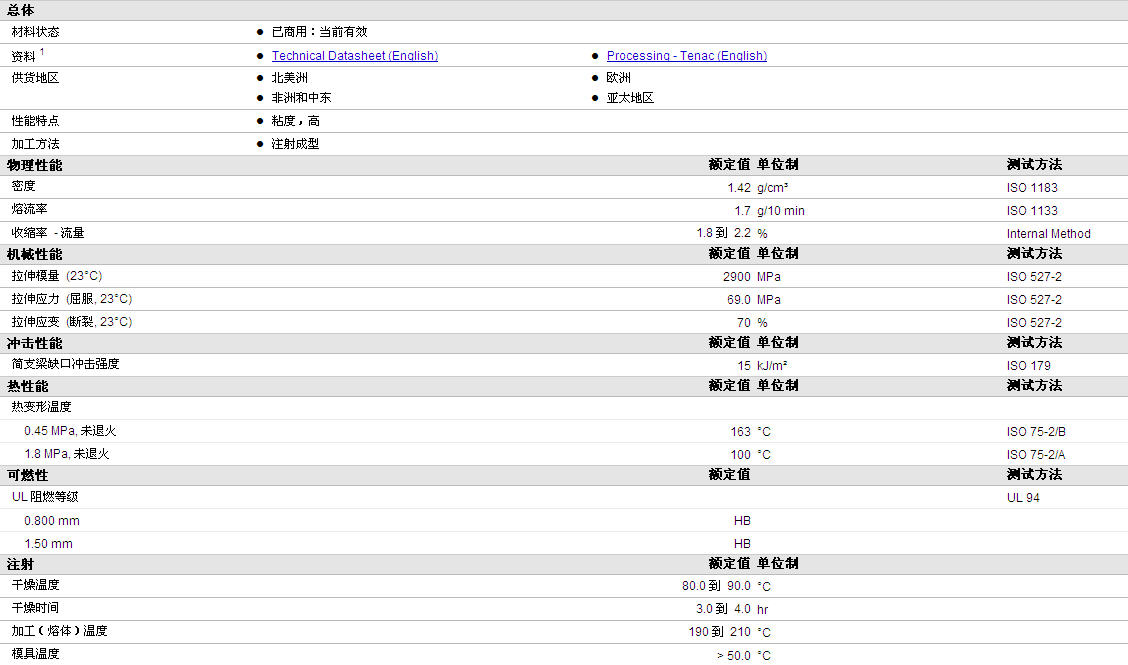Click the UL 94 test method
Image resolution: width=1128 pixels, height=665 pixels.
pyautogui.click(x=1023, y=498)
